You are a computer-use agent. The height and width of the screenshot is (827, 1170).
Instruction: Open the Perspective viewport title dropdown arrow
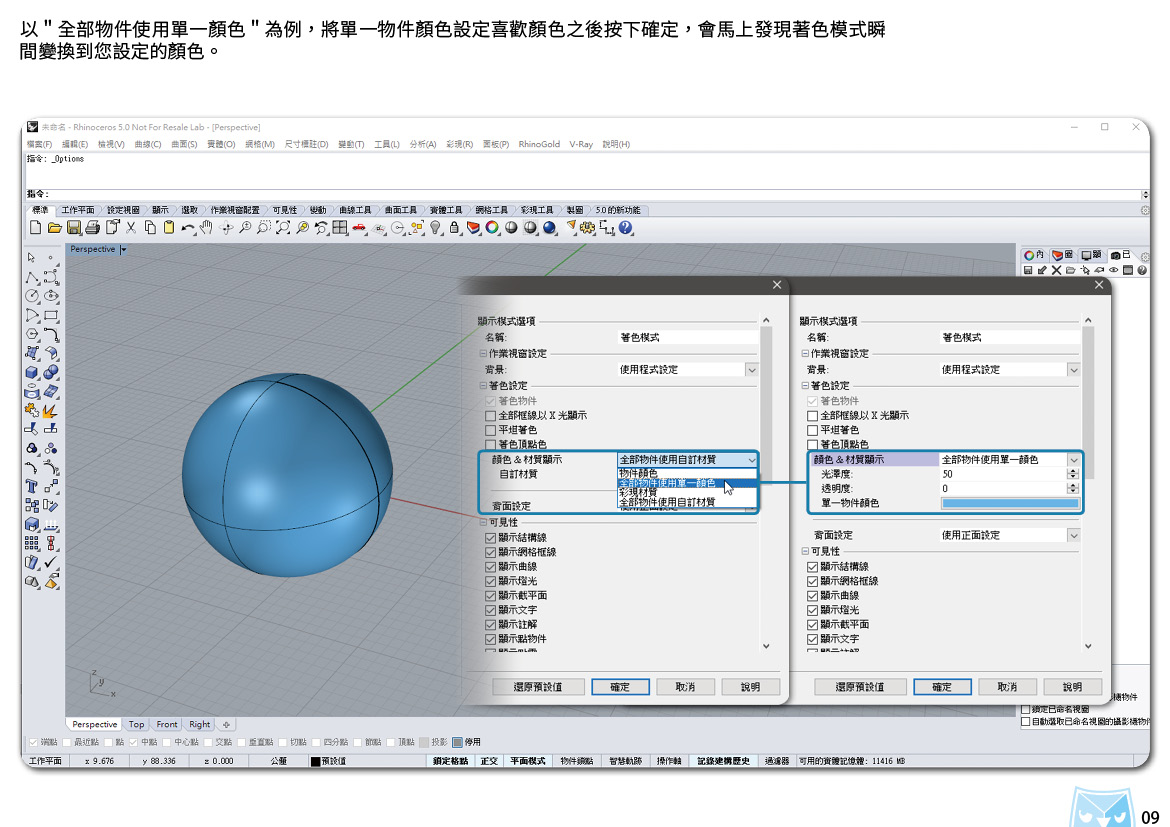click(x=123, y=250)
